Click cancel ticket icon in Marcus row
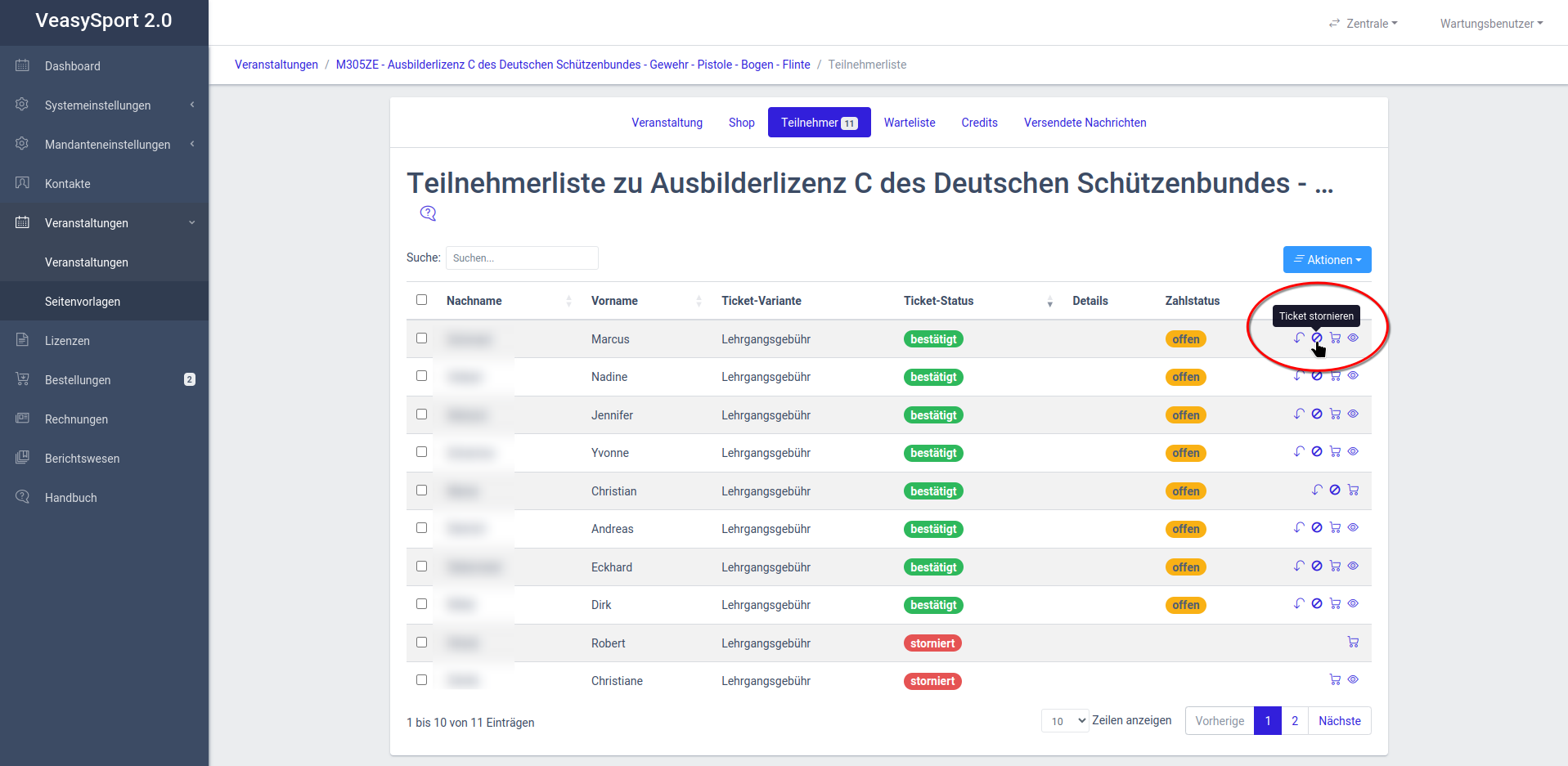Image resolution: width=1568 pixels, height=766 pixels. [x=1317, y=338]
